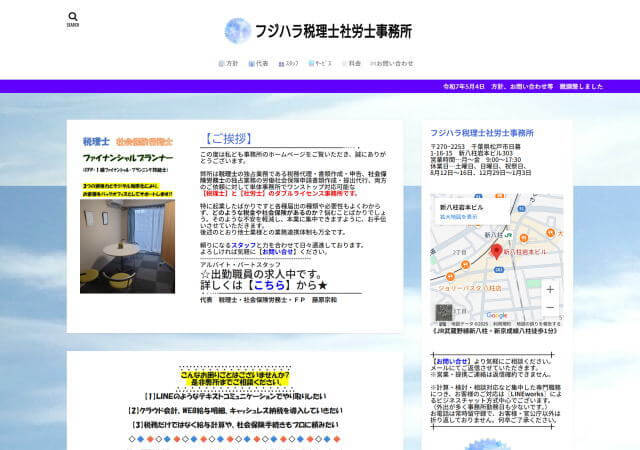Follow the sidebar 【お問い合せ】 link
Image resolution: width=640 pixels, height=450 pixels.
point(451,361)
